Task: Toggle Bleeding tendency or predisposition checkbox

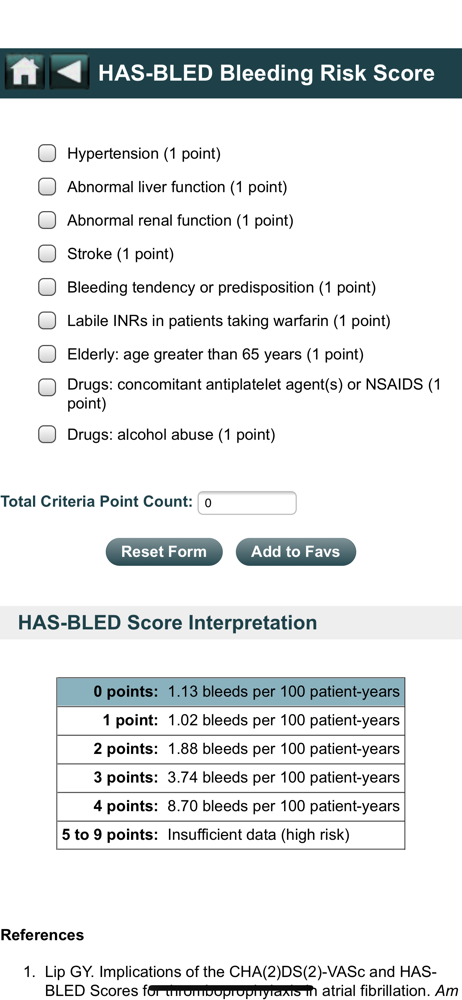Action: 47,288
